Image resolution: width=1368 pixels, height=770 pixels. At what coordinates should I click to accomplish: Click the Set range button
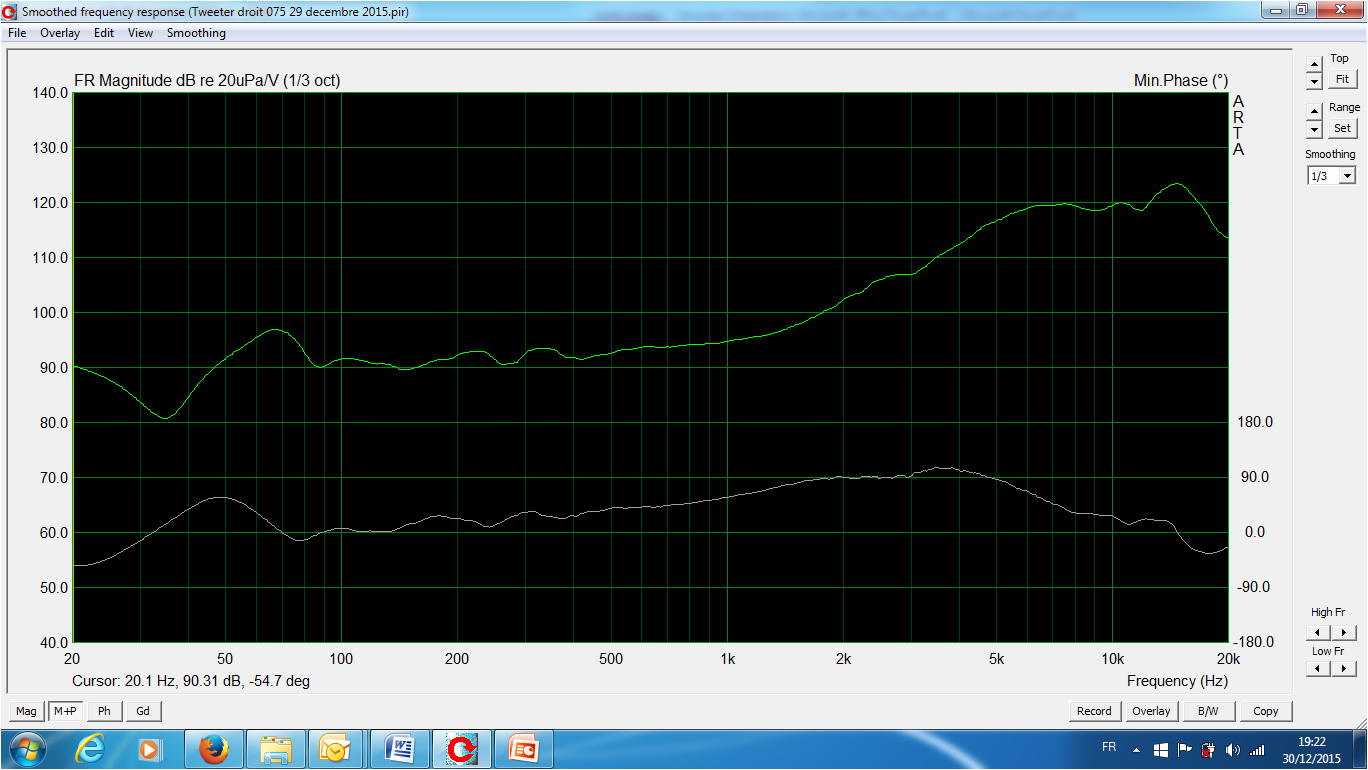(1342, 128)
